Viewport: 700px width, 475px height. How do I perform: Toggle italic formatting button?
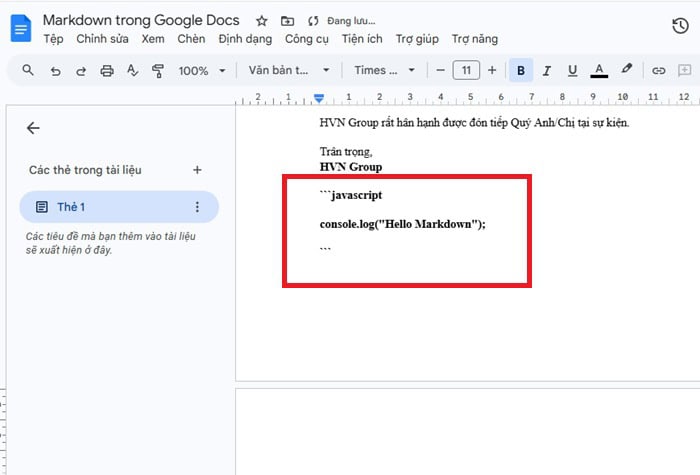[x=547, y=71]
